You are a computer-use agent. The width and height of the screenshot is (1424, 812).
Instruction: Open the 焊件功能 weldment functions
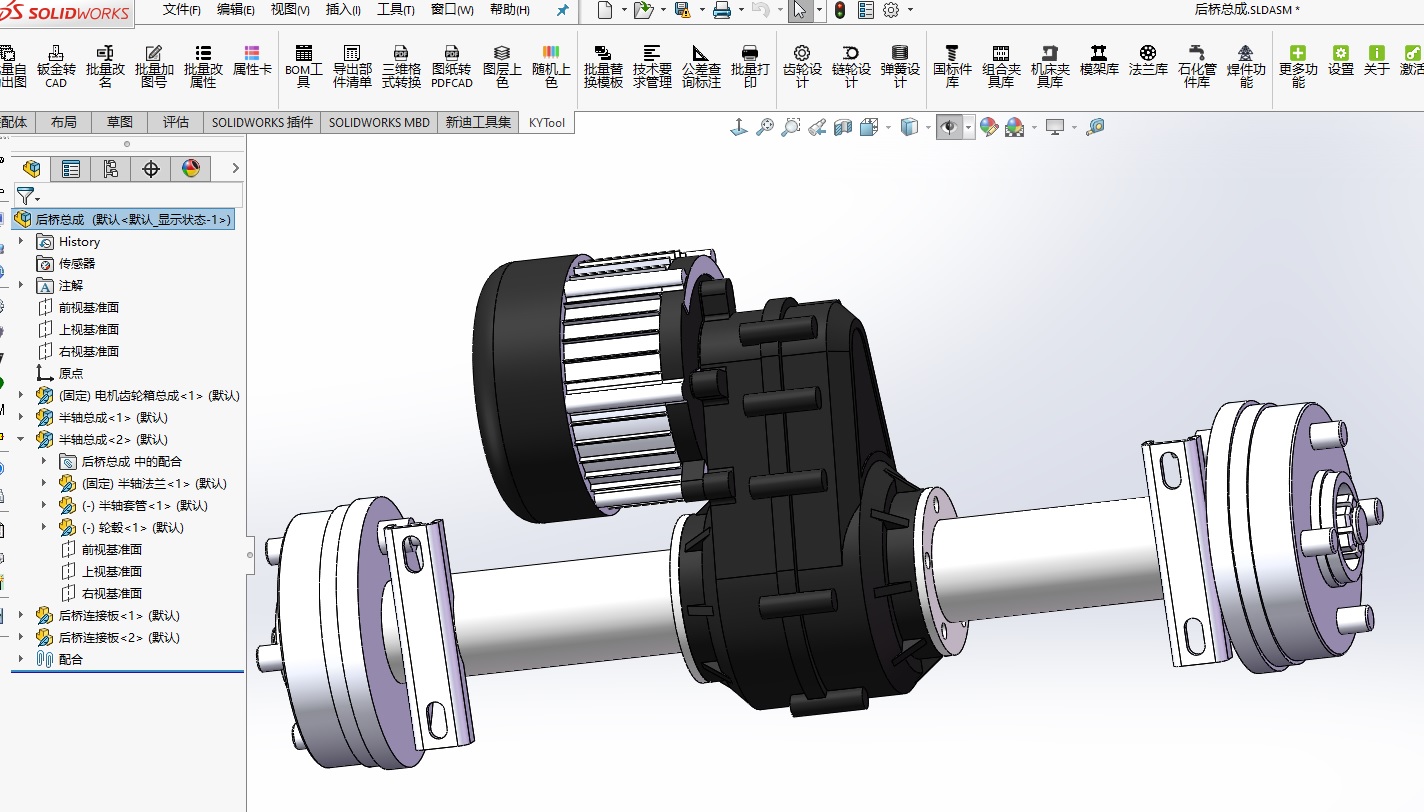[1246, 66]
